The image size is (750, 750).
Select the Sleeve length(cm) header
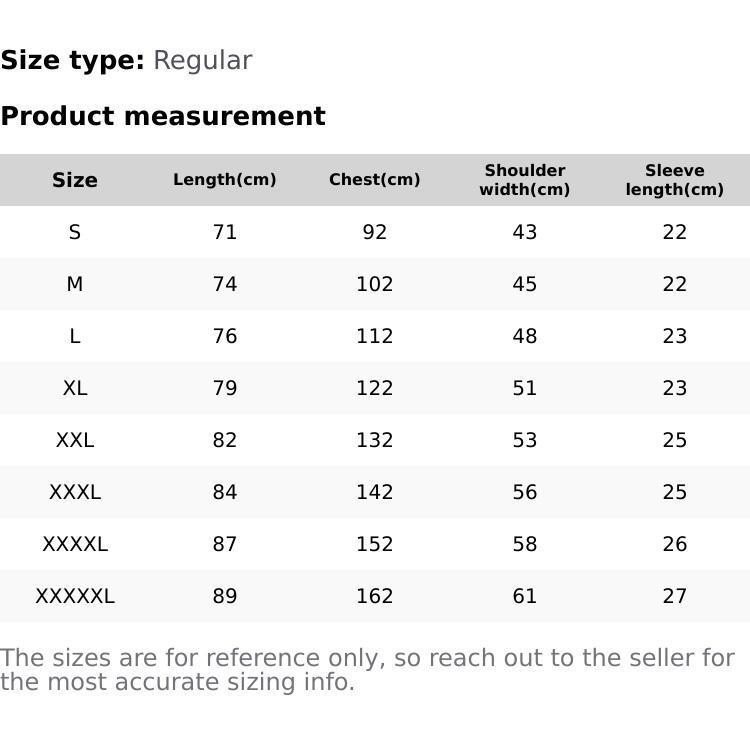tap(674, 180)
